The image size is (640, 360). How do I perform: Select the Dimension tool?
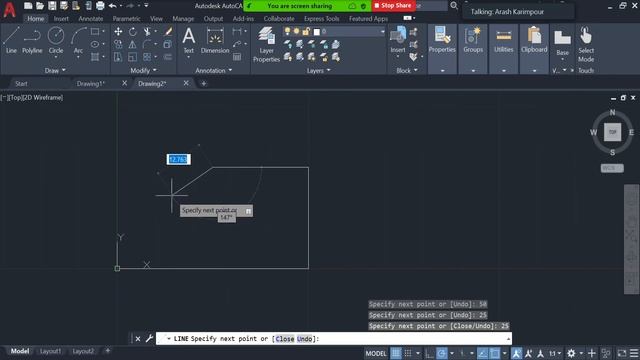coord(215,40)
